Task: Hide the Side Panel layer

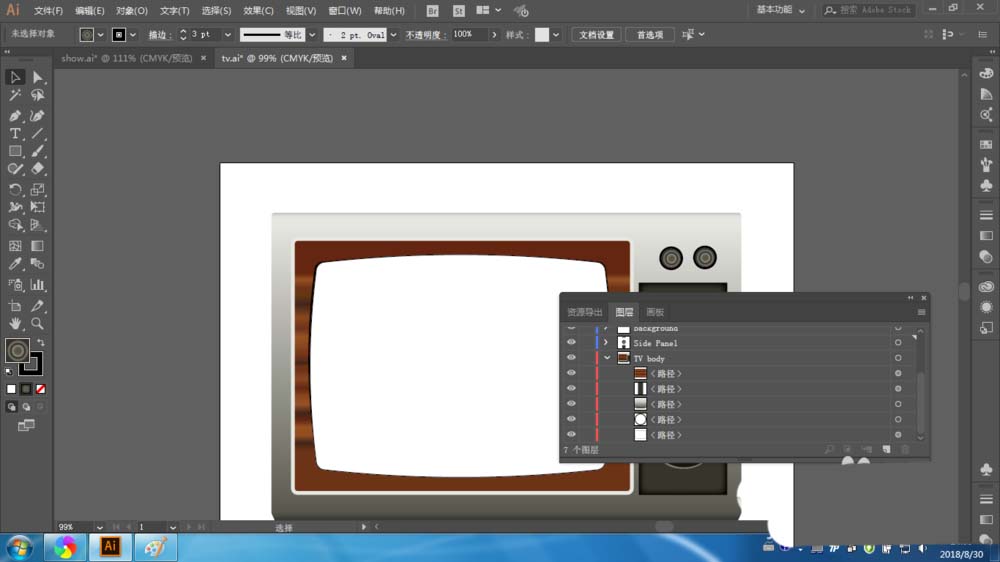Action: 571,343
